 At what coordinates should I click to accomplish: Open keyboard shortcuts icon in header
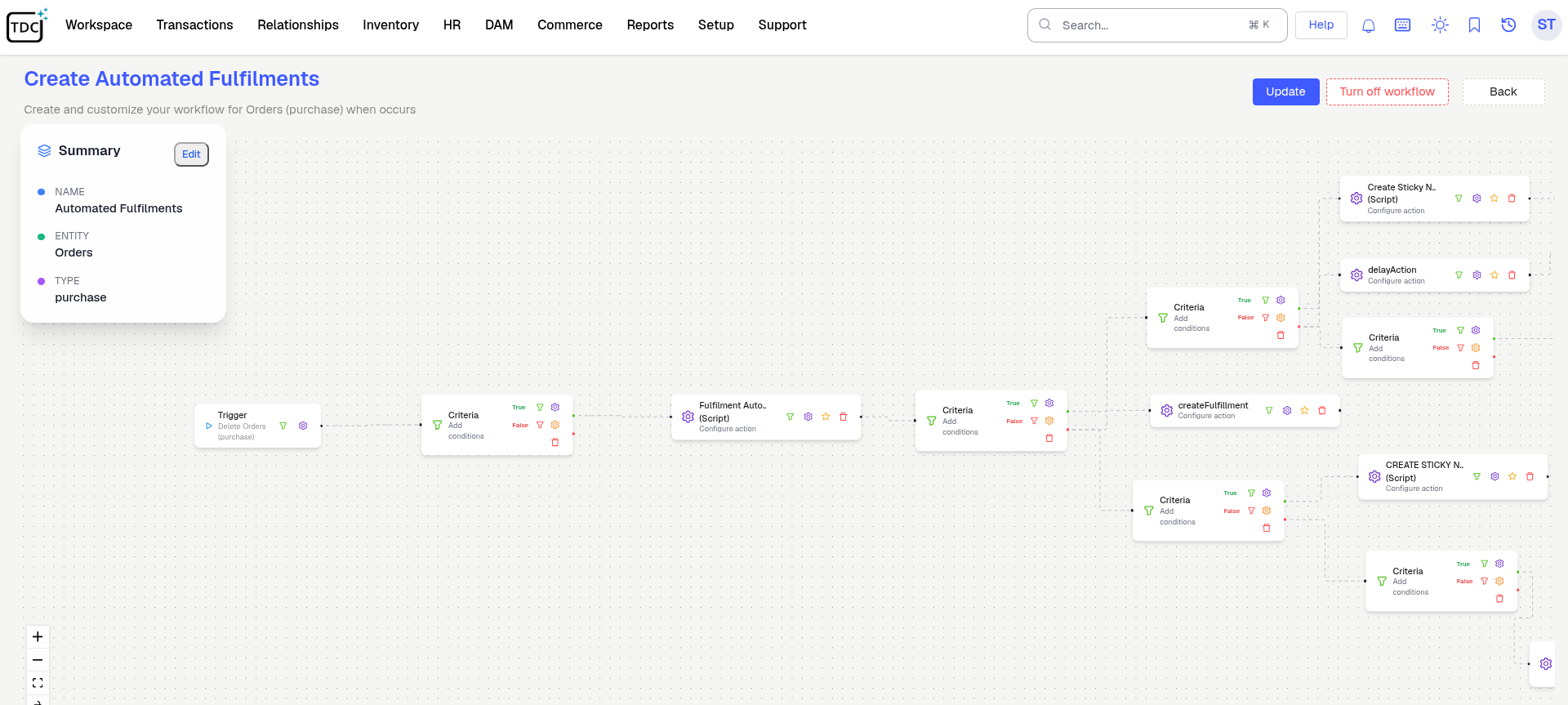point(1403,25)
